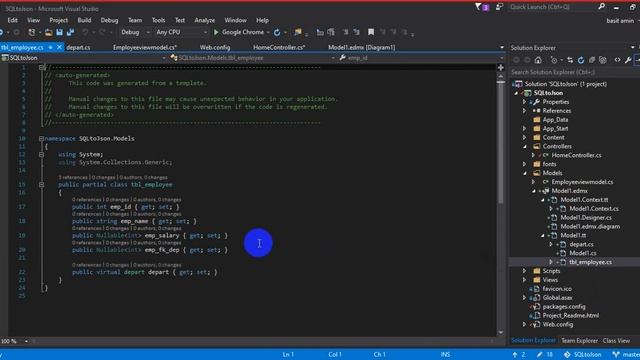Switch to the HomeController.cs tab
Image resolution: width=640 pixels, height=360 pixels.
click(x=279, y=47)
